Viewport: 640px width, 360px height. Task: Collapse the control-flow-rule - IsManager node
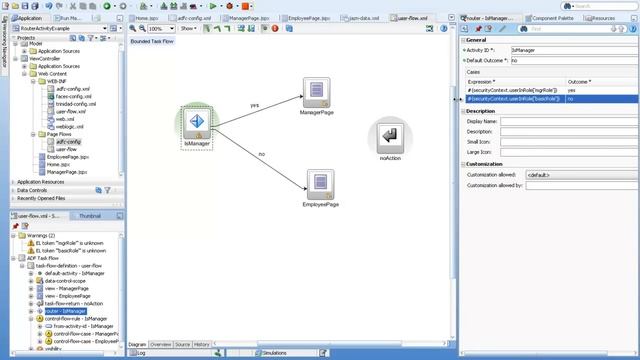[x=31, y=319]
